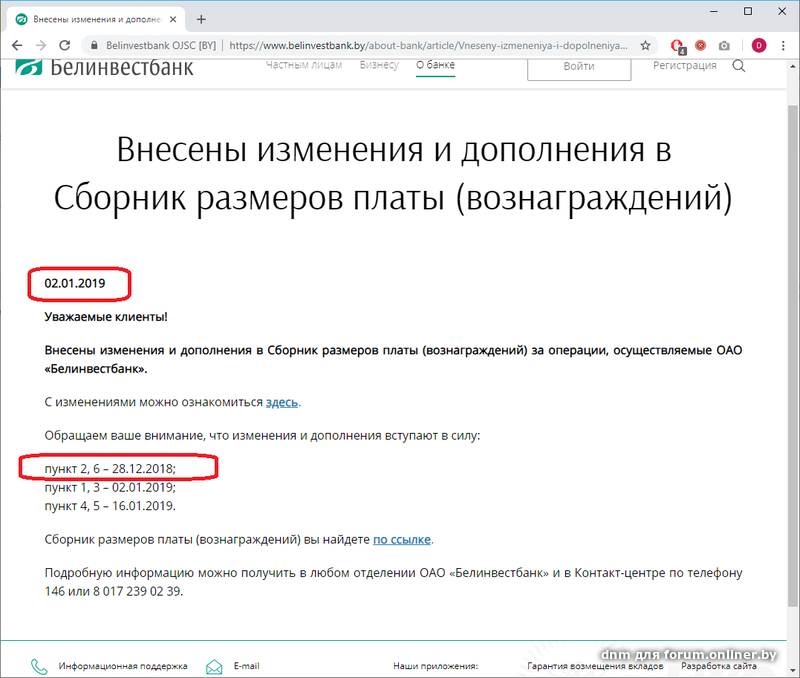The height and width of the screenshot is (678, 800).
Task: Select the О банке navigation tab
Action: point(435,65)
